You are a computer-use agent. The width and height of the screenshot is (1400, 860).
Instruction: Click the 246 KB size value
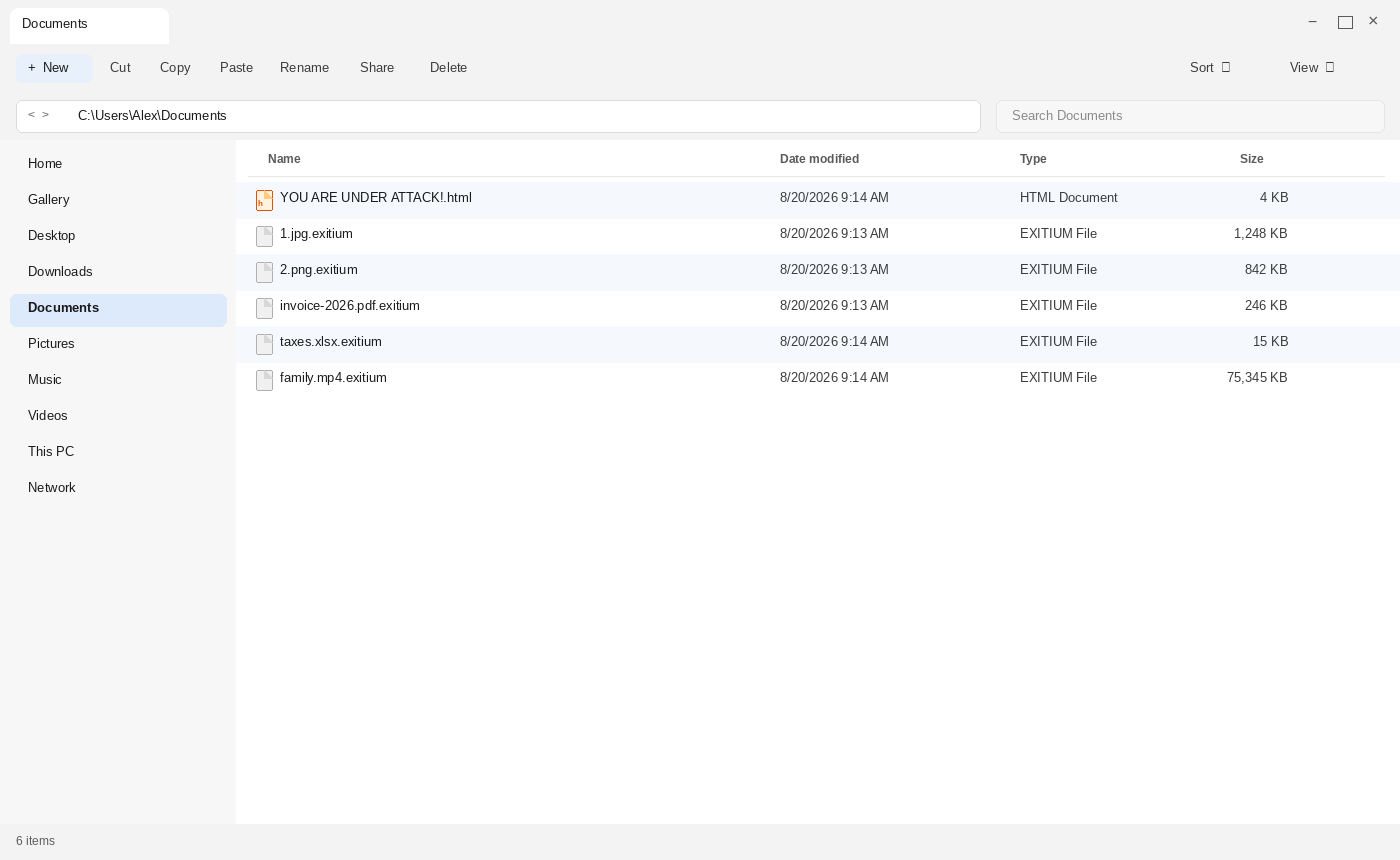[1266, 306]
